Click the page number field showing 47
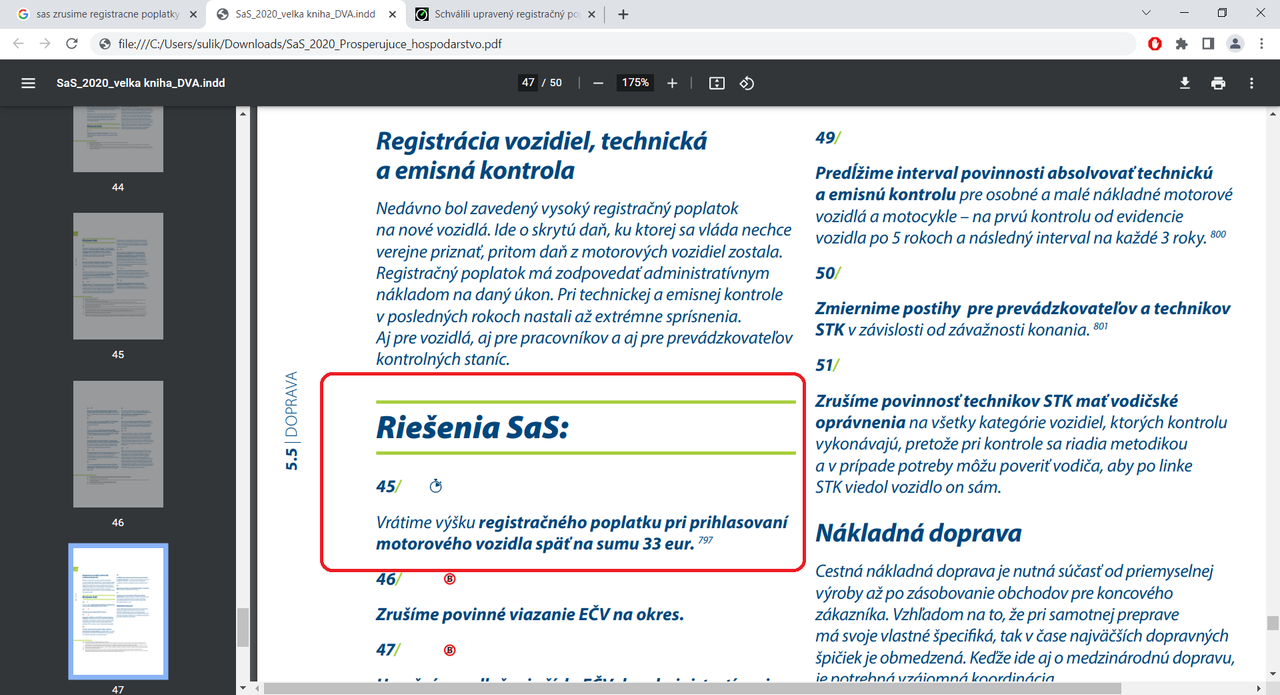The height and width of the screenshot is (695, 1280). (x=527, y=83)
